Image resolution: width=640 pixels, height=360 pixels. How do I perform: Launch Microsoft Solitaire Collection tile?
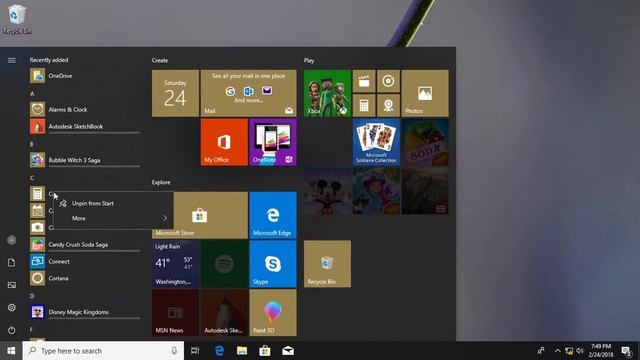pos(376,142)
